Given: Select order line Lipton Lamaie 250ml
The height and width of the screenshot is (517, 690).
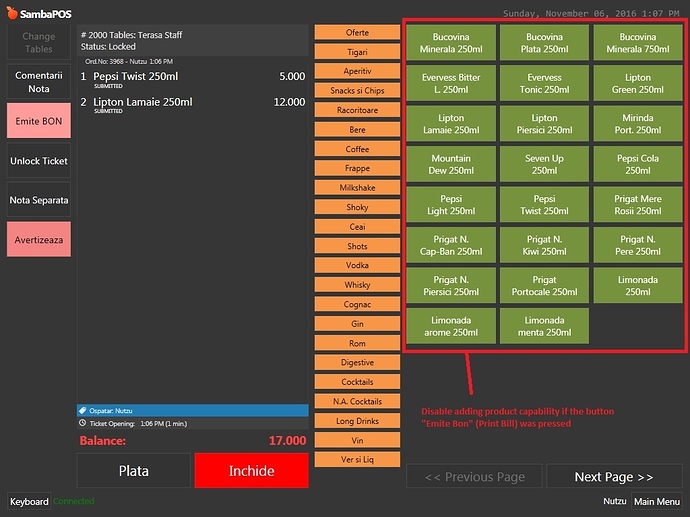Looking at the screenshot, I should [193, 105].
